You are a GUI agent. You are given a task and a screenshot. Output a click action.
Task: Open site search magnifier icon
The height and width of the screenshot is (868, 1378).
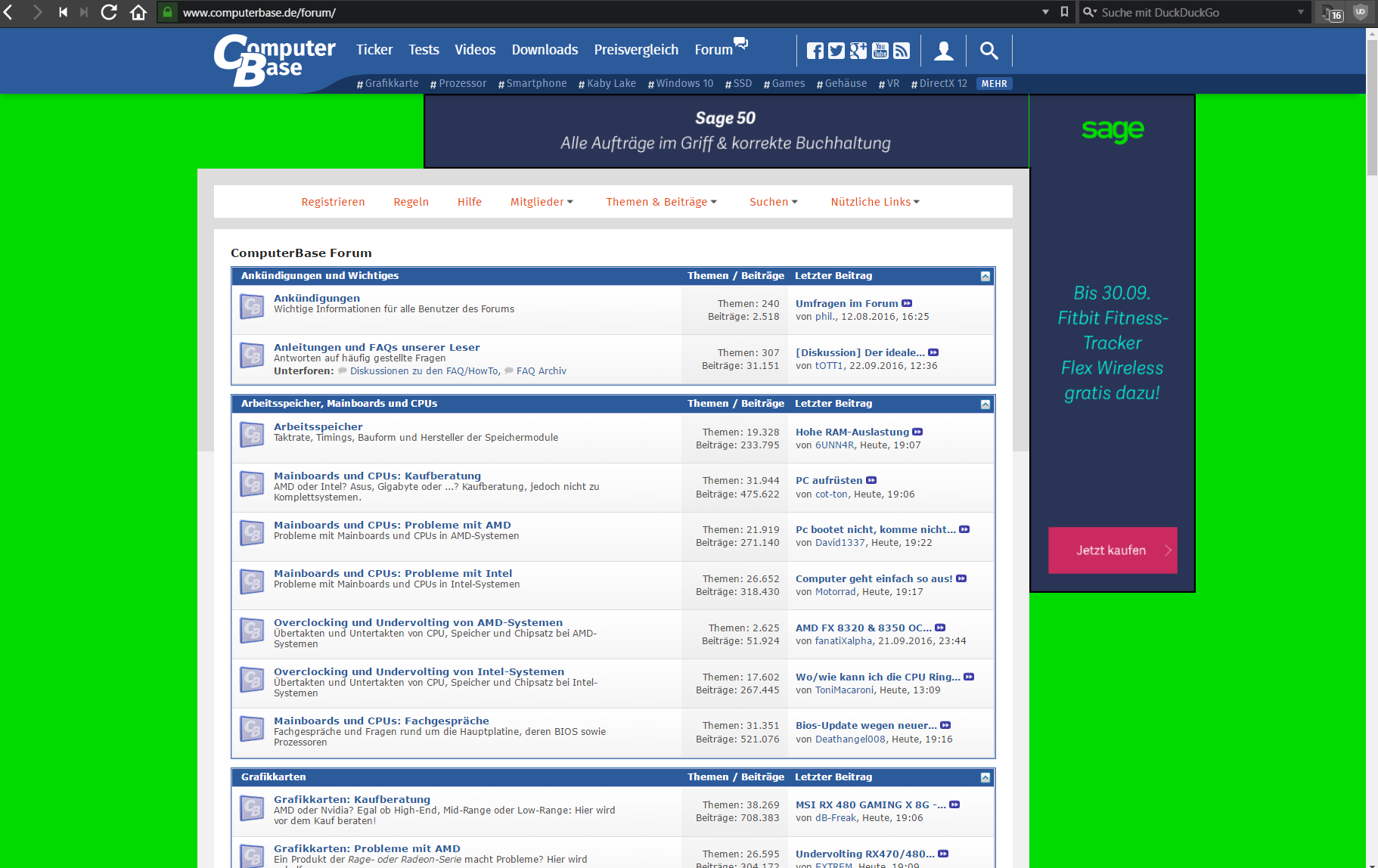pos(988,51)
